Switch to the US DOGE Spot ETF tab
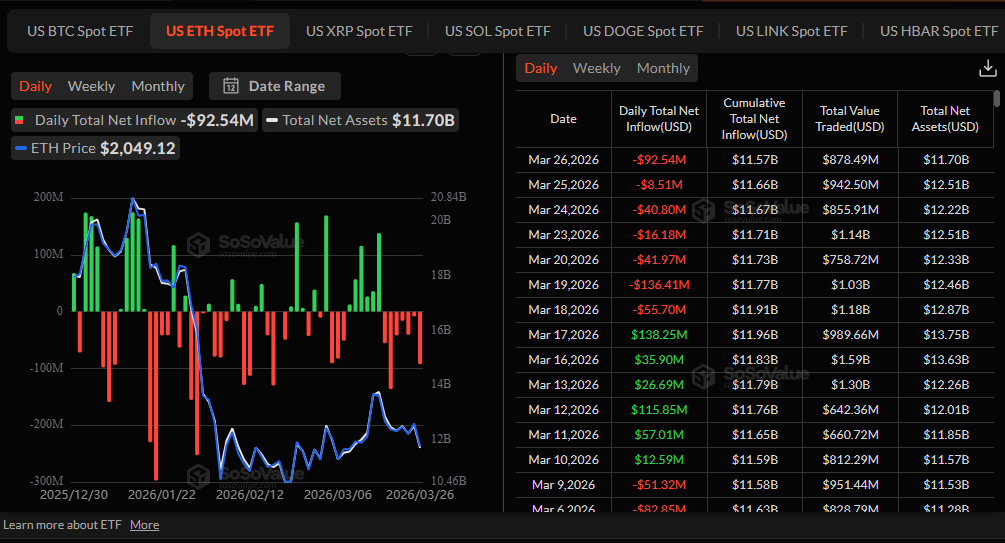 [643, 31]
